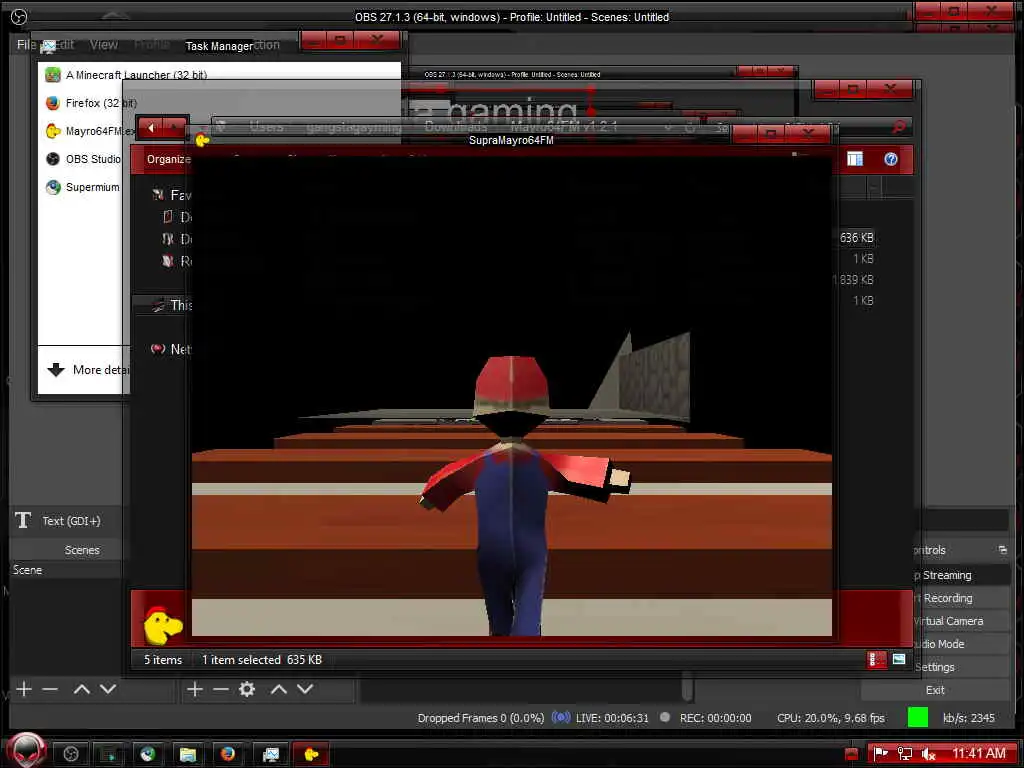Click '5 items' in Explorer status bar
The height and width of the screenshot is (768, 1024).
click(163, 660)
